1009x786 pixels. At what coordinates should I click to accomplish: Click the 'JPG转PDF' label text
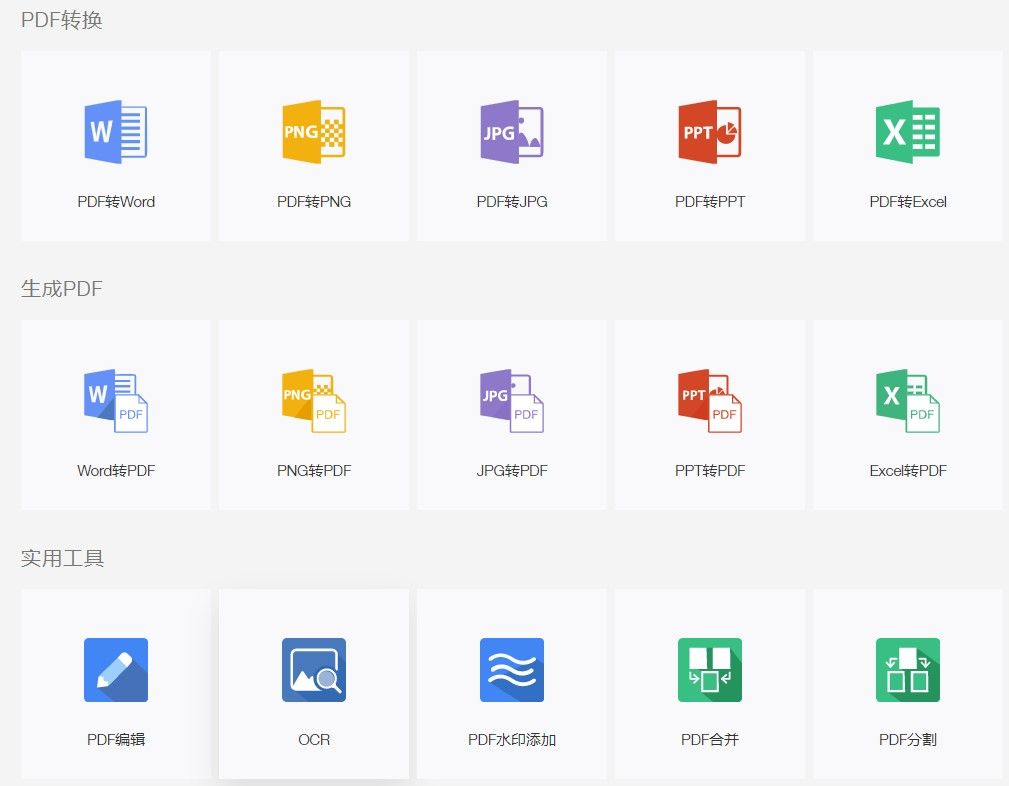512,471
